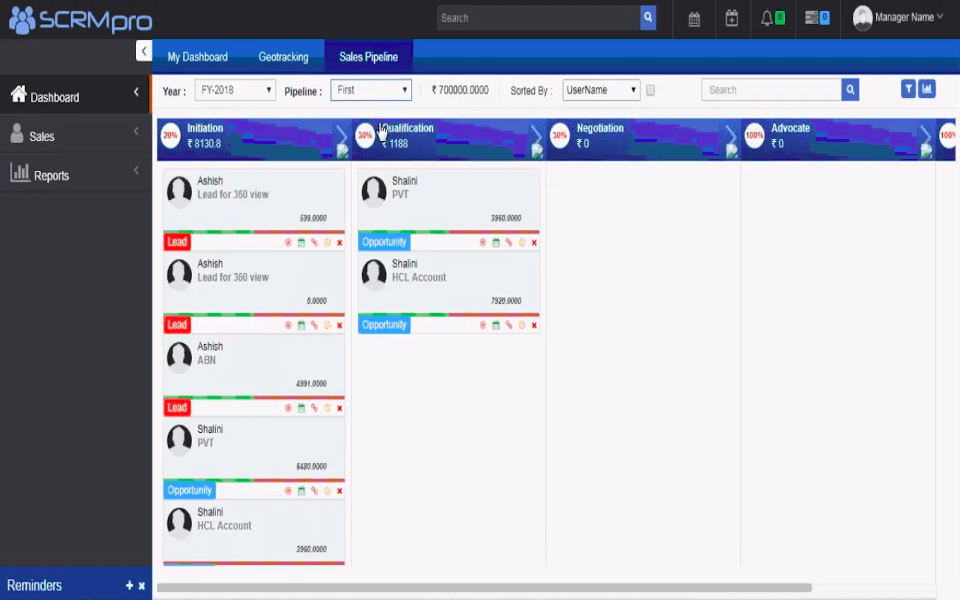Click inside the pipeline Search field
The width and height of the screenshot is (960, 600).
point(771,90)
